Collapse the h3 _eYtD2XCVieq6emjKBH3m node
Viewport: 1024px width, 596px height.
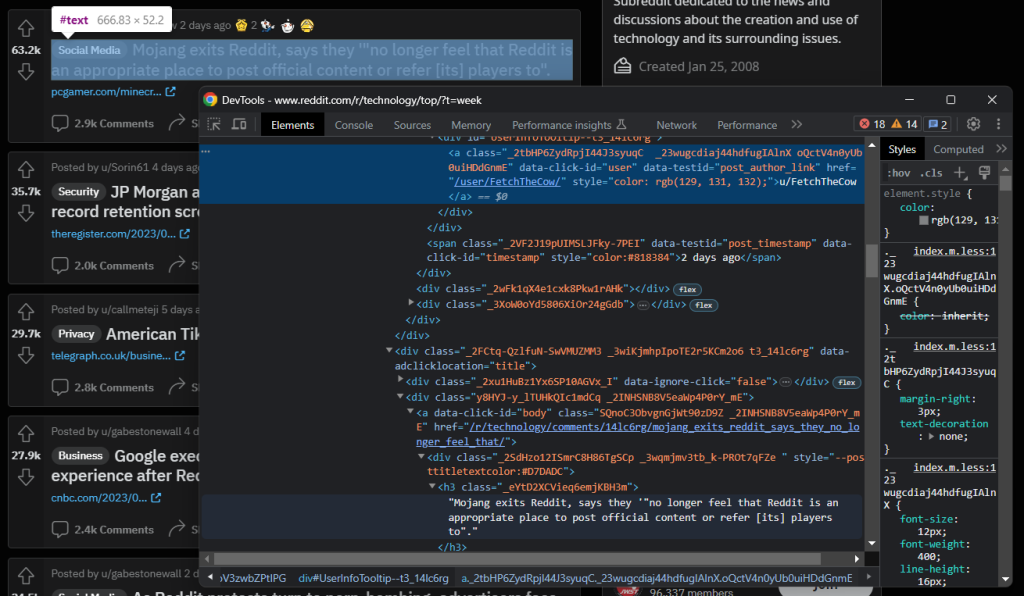point(432,487)
